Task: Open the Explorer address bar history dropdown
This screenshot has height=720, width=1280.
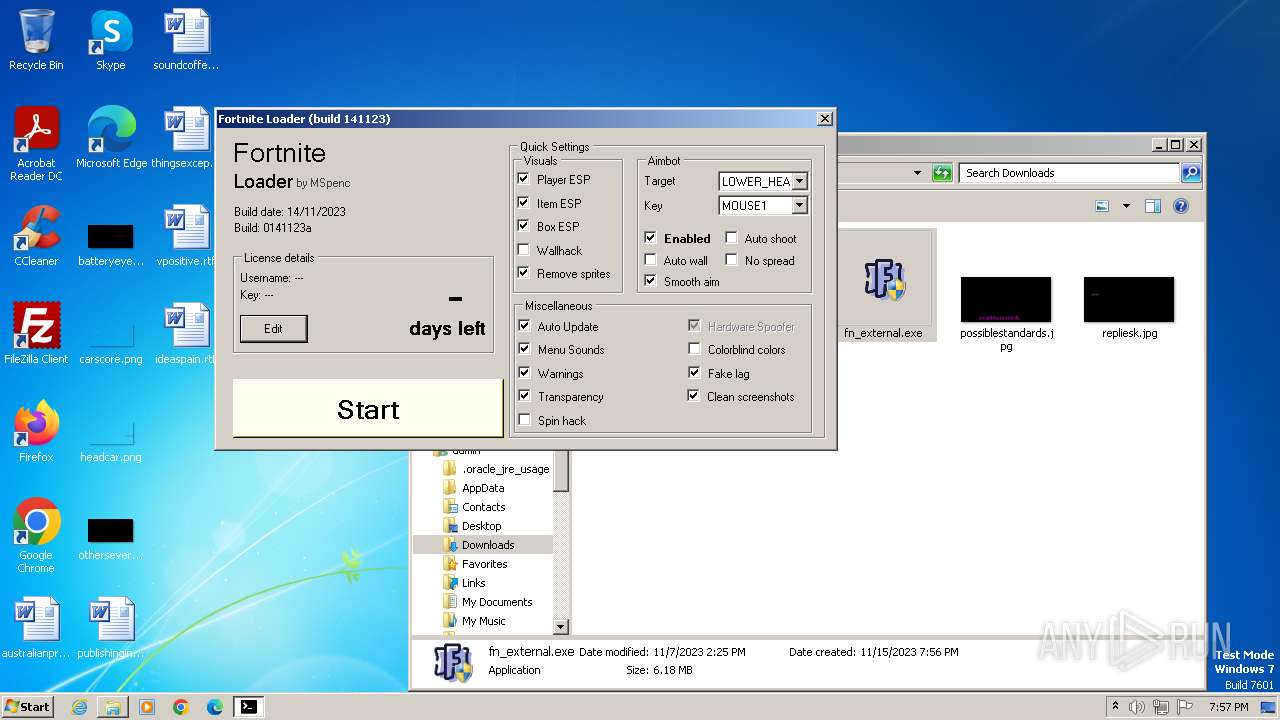Action: coord(917,173)
